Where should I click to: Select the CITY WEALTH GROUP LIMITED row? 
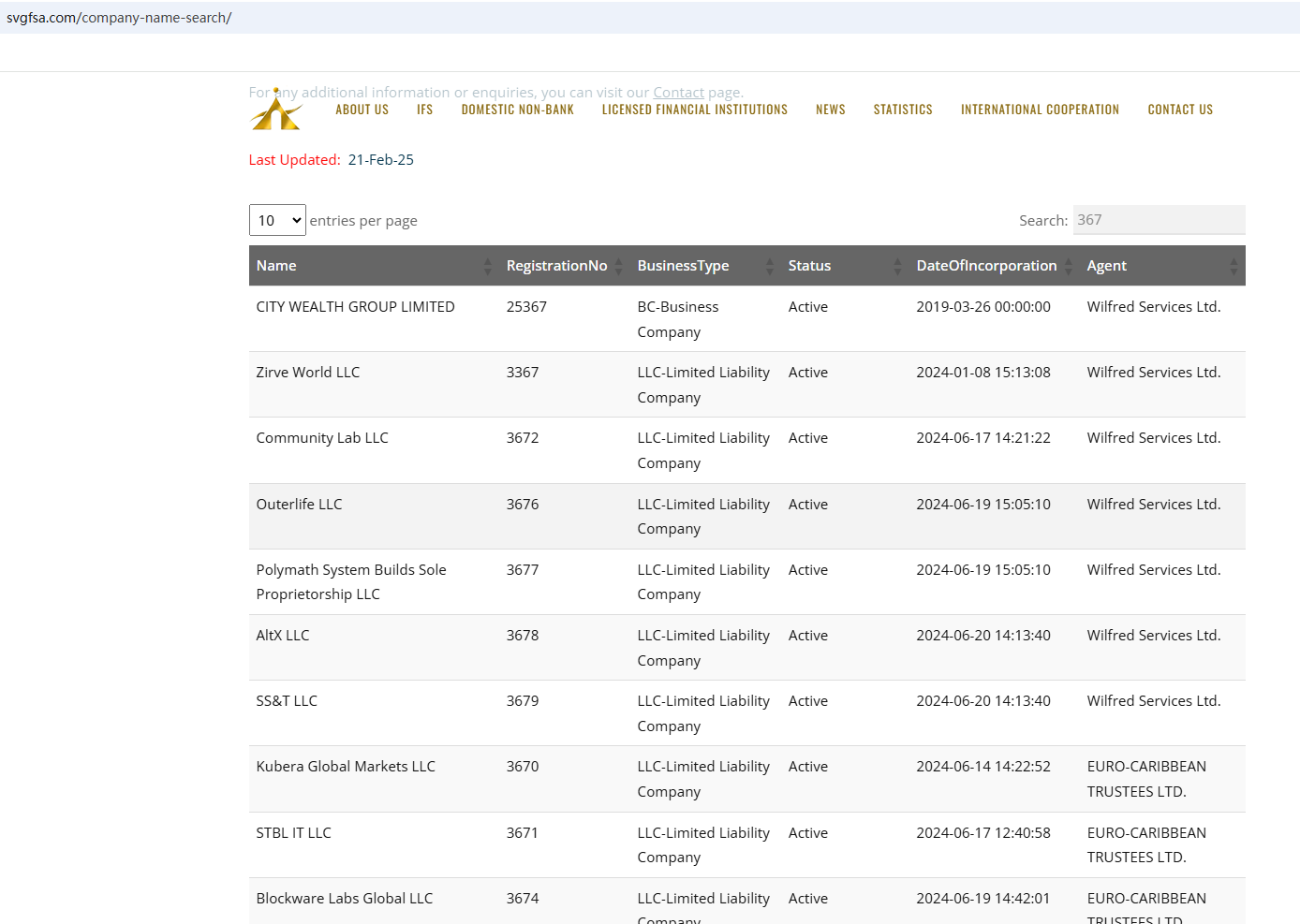click(x=355, y=307)
